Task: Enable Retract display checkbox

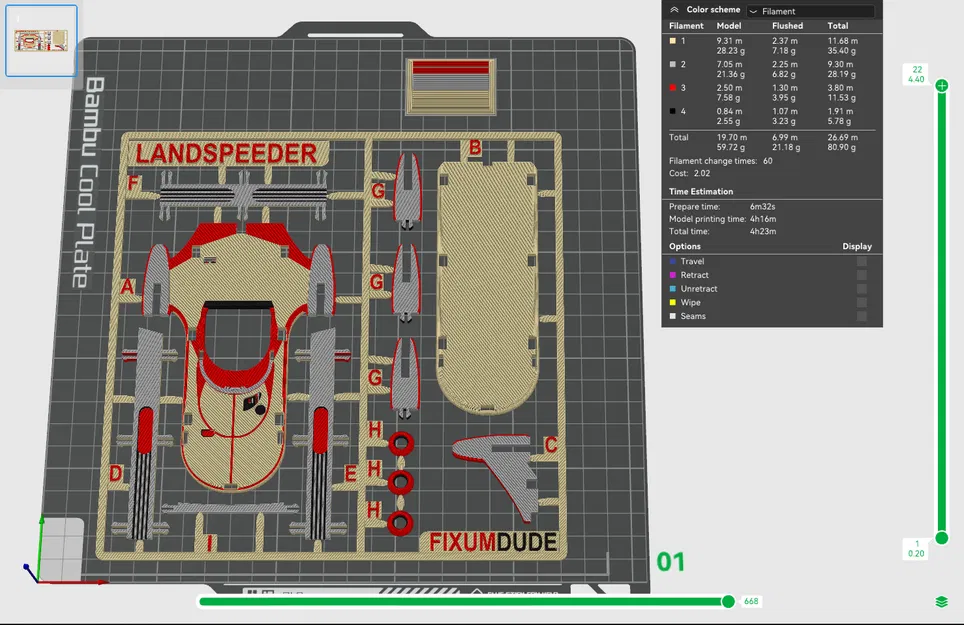Action: pos(862,275)
